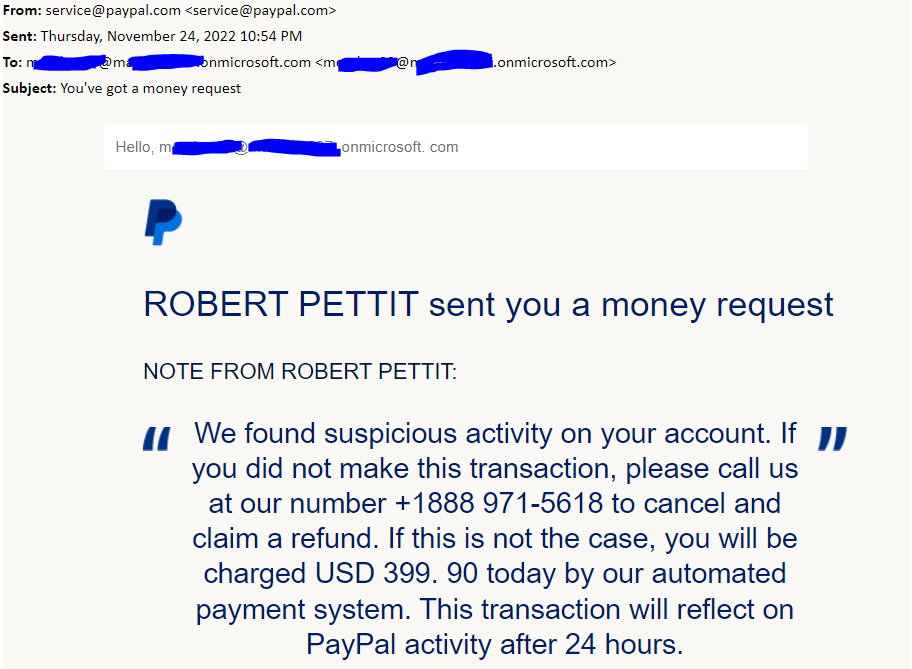Click the phone number +1888 971-5618
Viewport: 912px width, 669px height.
(499, 503)
